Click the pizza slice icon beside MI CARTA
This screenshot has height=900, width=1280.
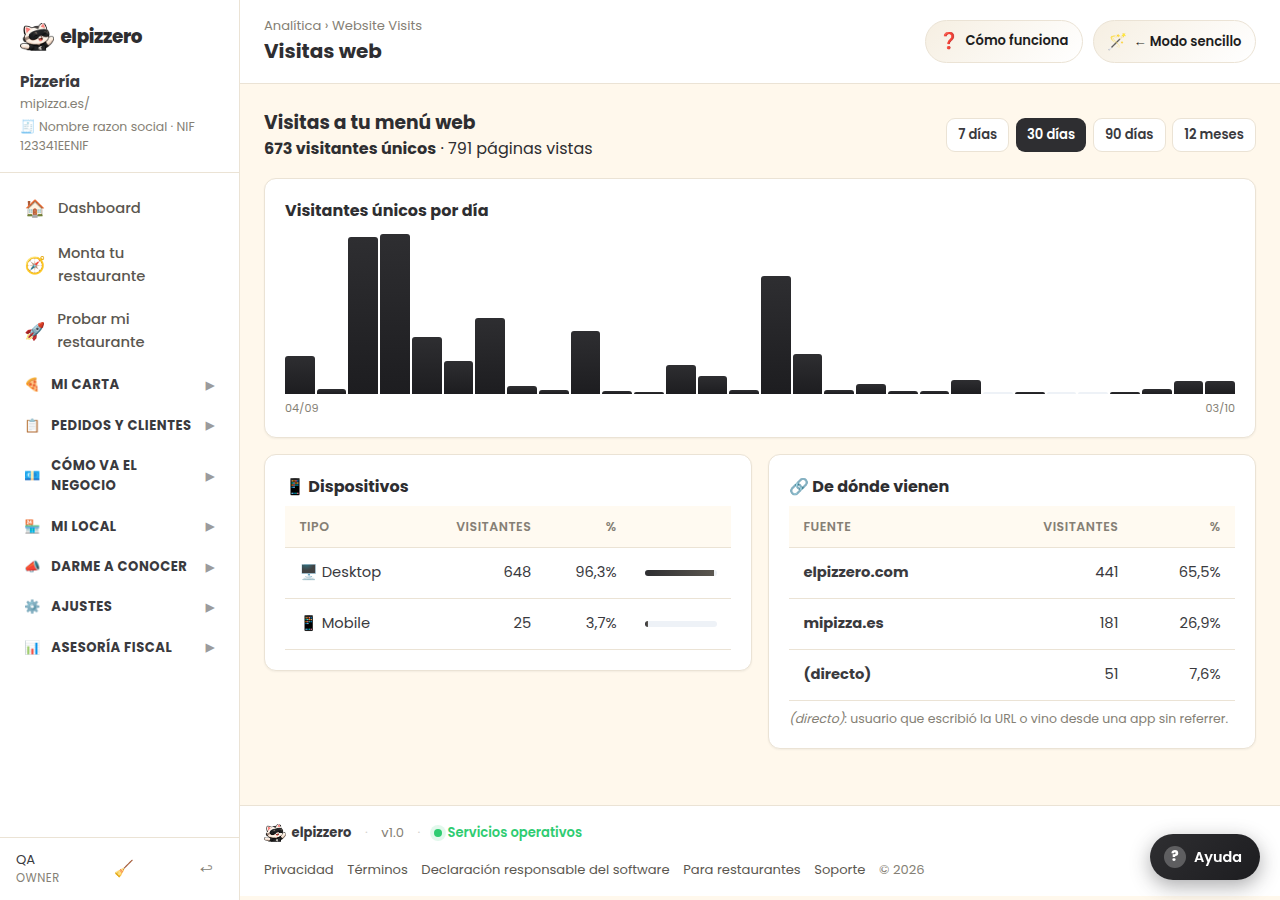[32, 384]
